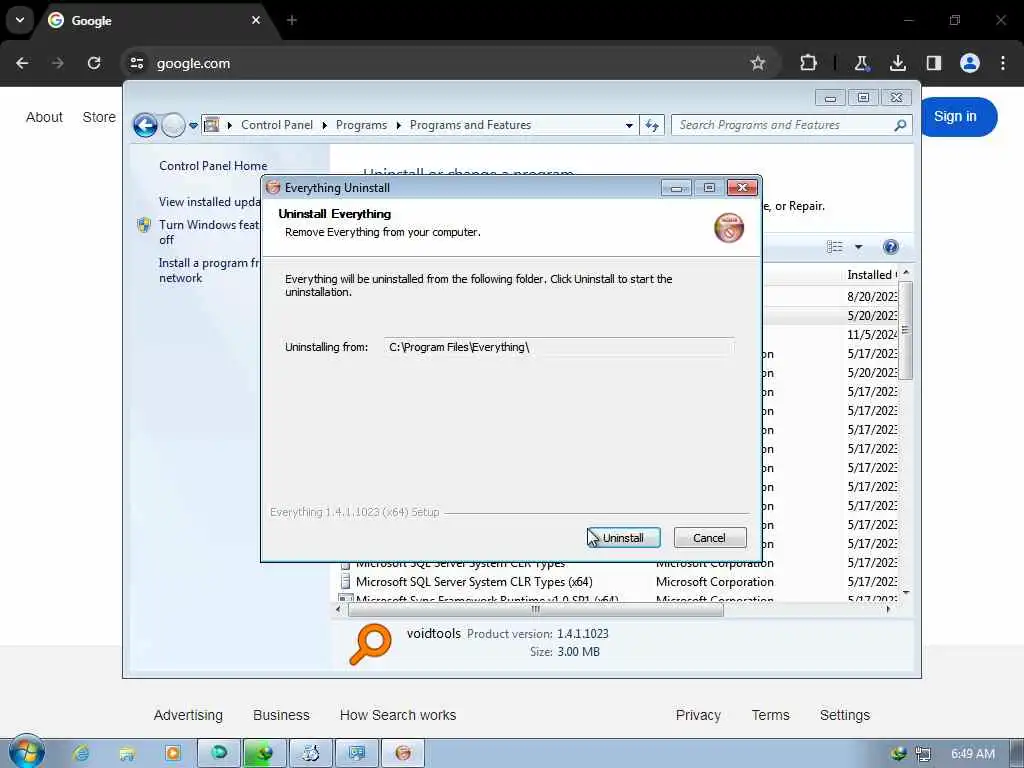
Task: Click the google.com address bar
Action: pyautogui.click(x=451, y=63)
